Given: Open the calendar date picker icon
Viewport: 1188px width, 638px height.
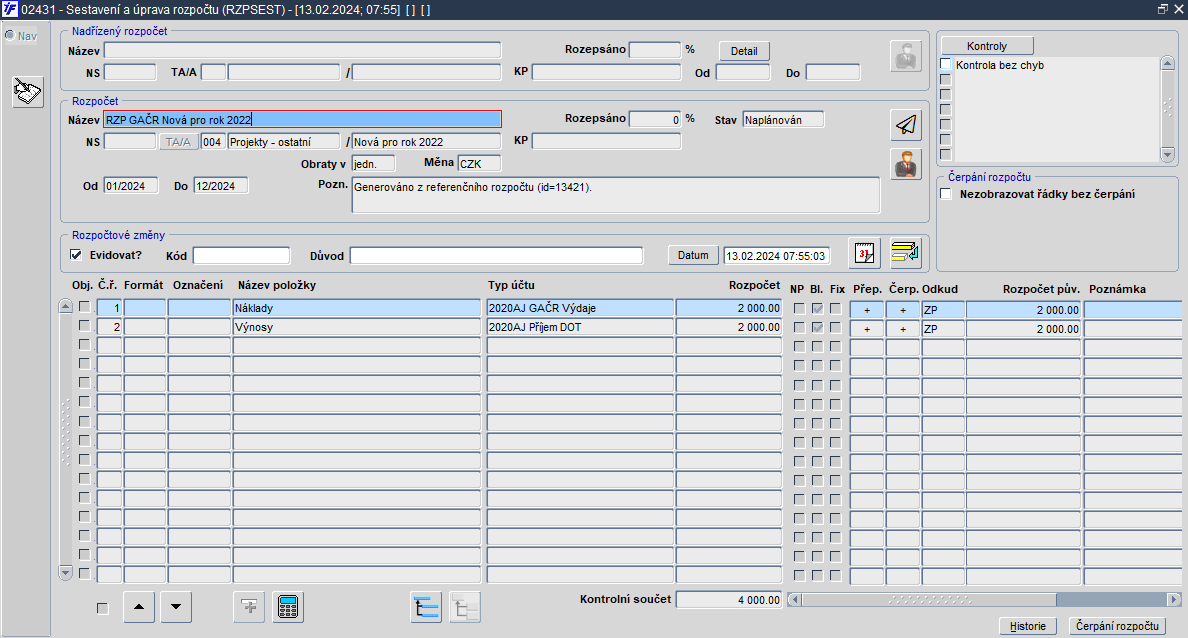Looking at the screenshot, I should pyautogui.click(x=864, y=253).
